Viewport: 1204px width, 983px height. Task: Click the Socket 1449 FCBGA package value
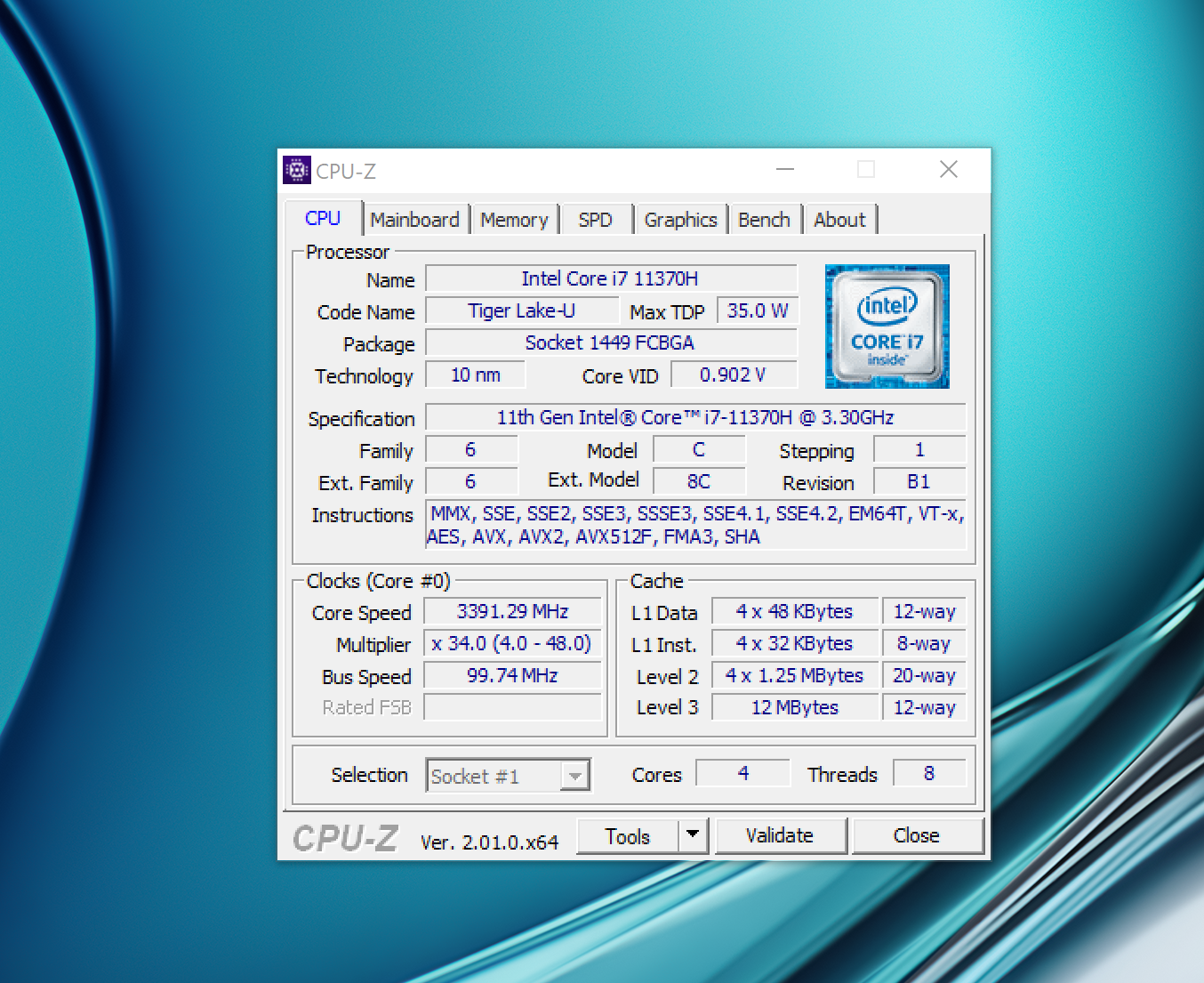(x=611, y=342)
